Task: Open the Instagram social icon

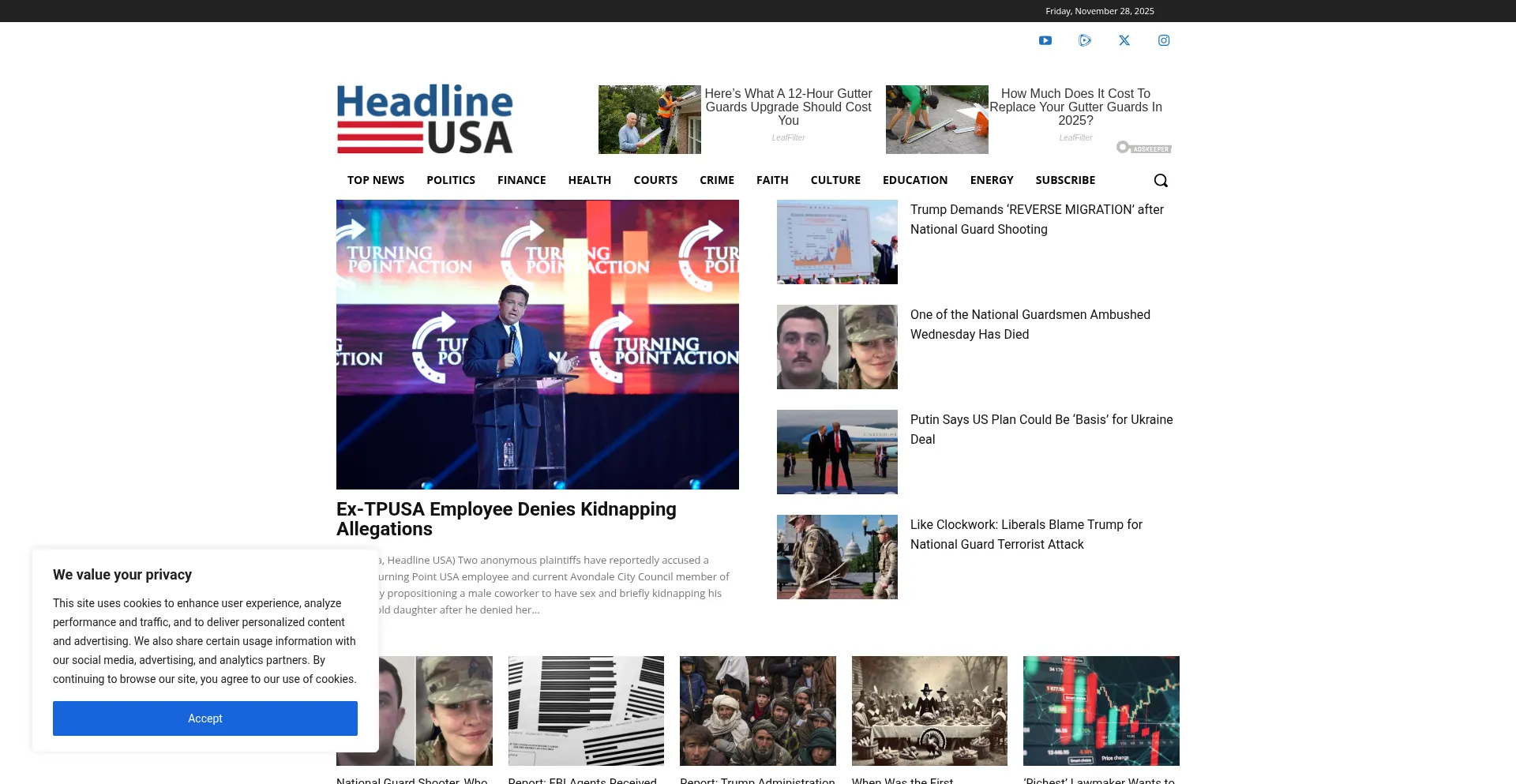Action: (1164, 40)
